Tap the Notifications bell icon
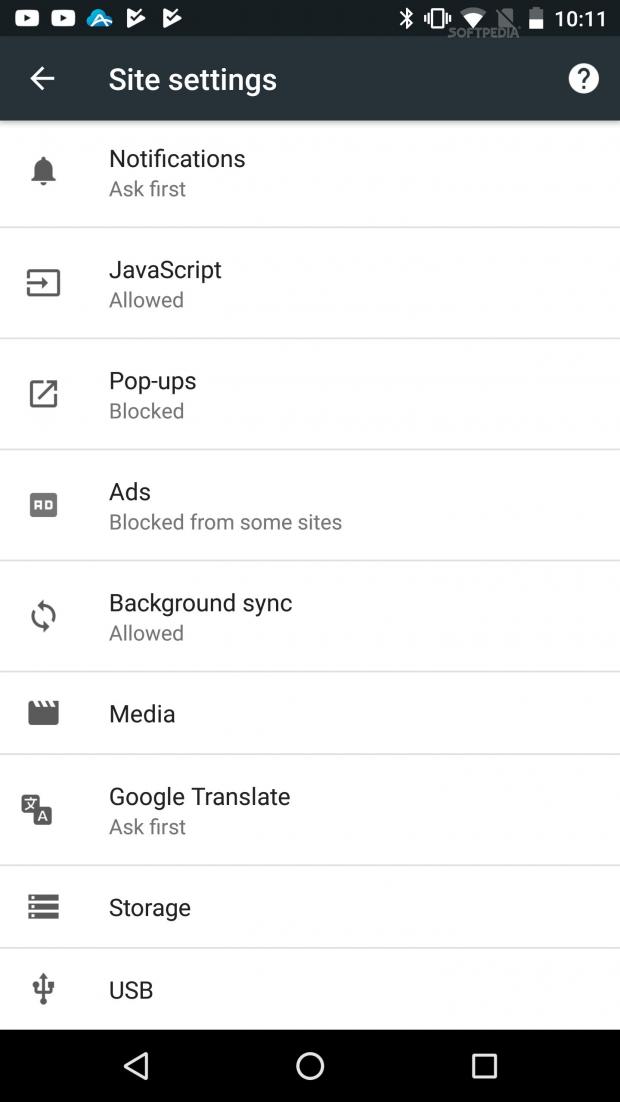Screen dimensions: 620x1102 pos(43,172)
